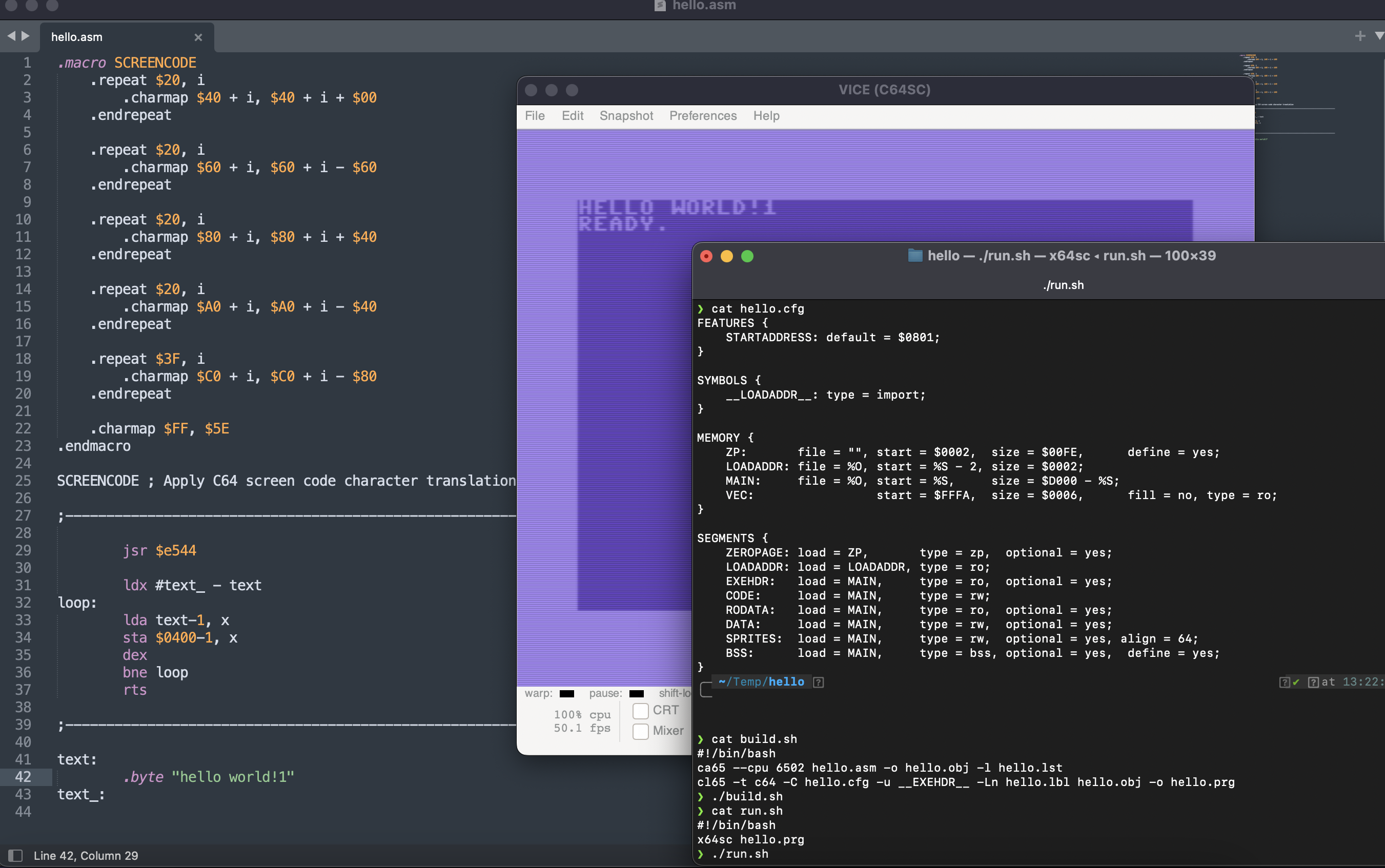Toggle the warp indicator in VICE

click(566, 693)
